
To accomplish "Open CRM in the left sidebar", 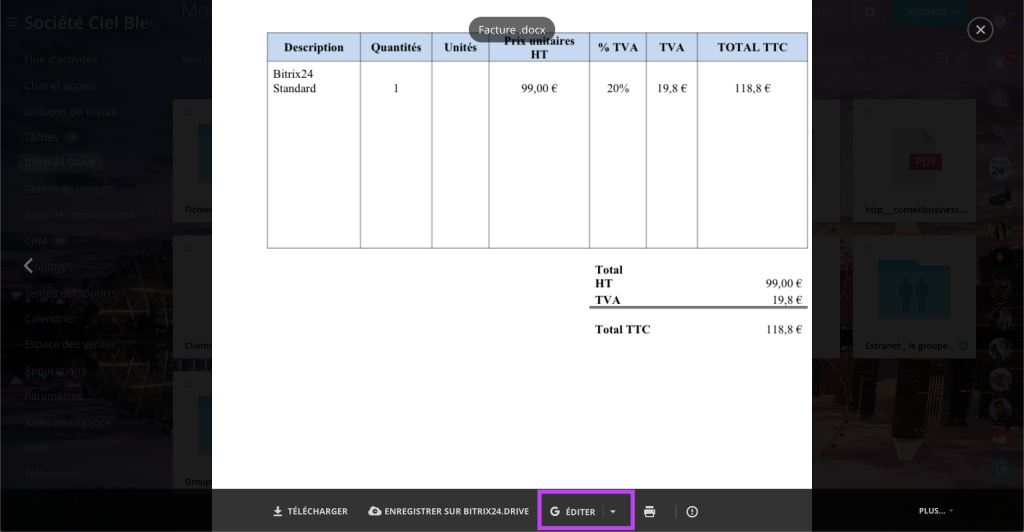I will [x=36, y=241].
